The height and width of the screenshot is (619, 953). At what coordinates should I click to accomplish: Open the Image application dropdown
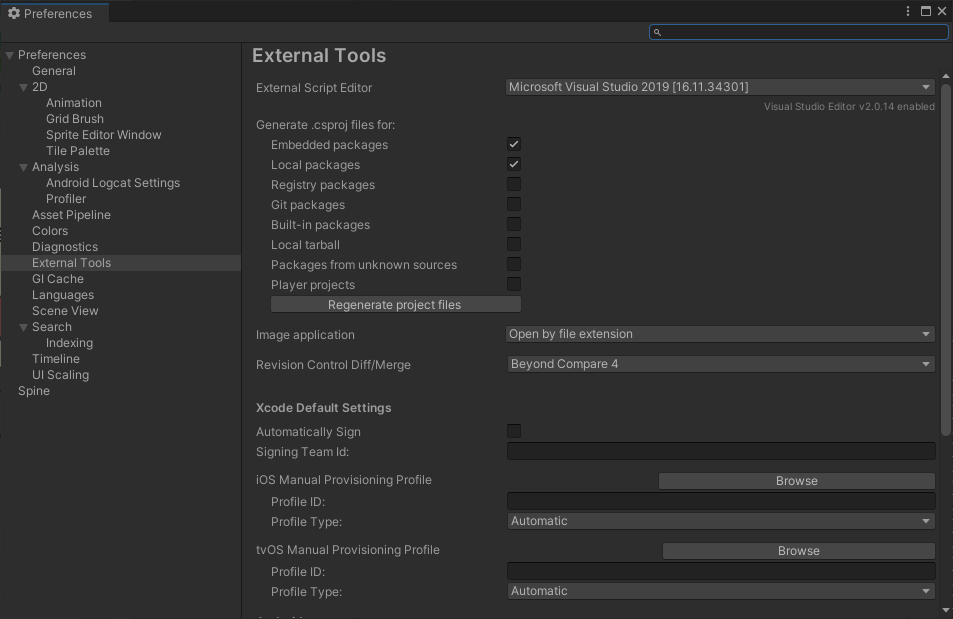[720, 334]
